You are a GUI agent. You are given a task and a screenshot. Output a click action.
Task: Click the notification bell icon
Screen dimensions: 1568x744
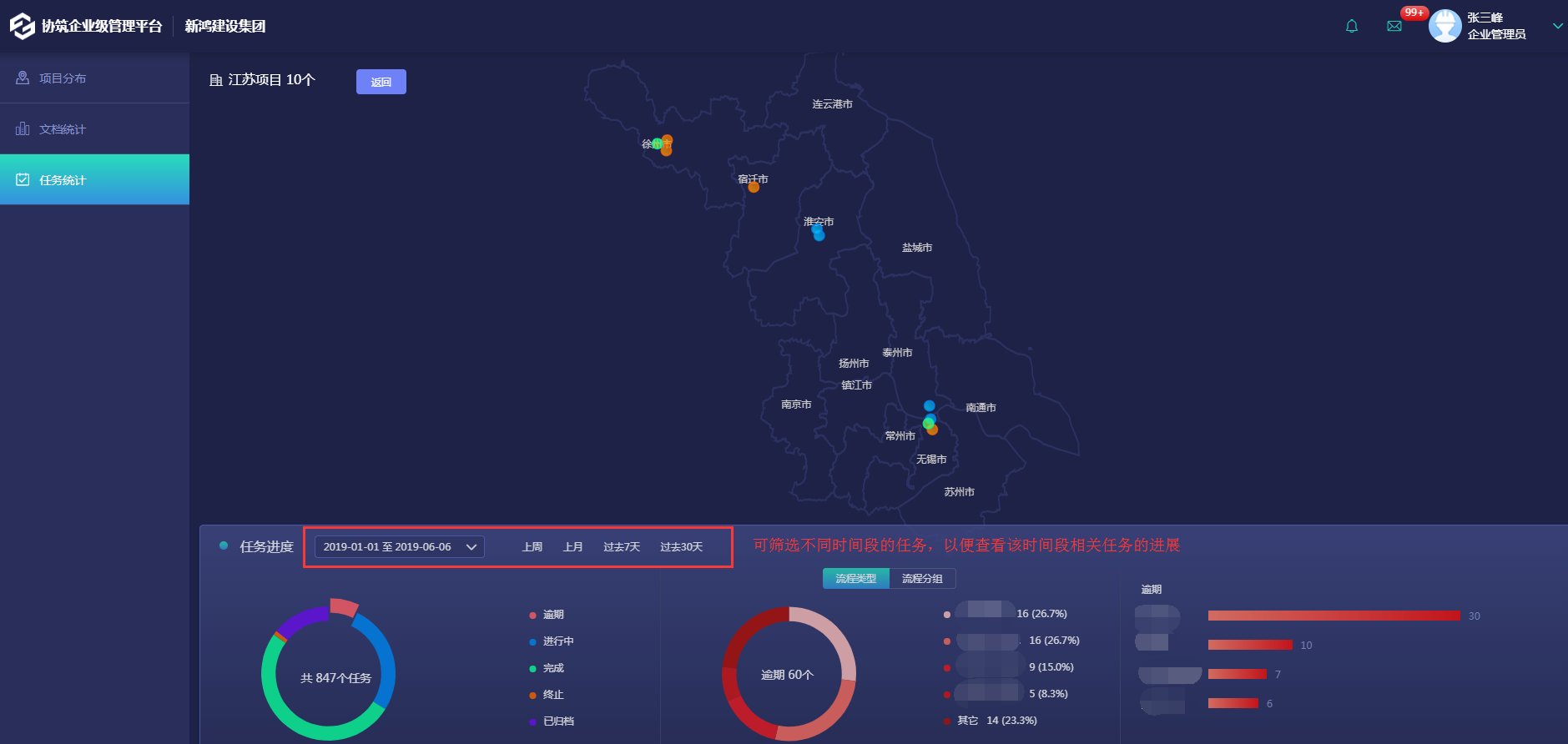(x=1352, y=27)
